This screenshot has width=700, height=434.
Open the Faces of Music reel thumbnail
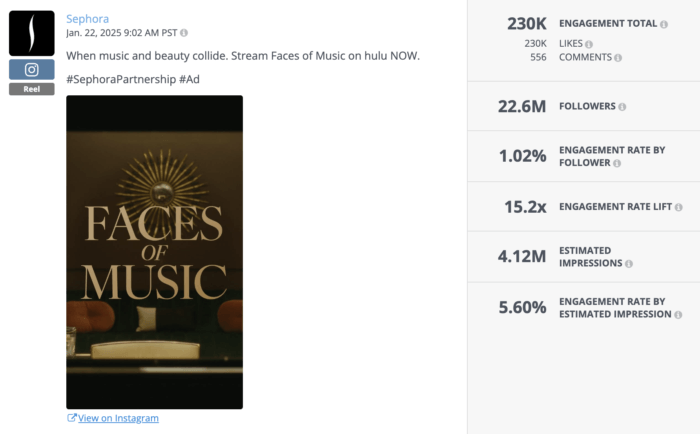point(154,252)
